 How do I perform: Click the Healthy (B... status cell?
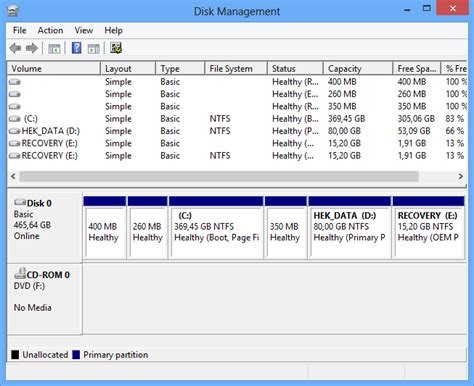click(295, 119)
